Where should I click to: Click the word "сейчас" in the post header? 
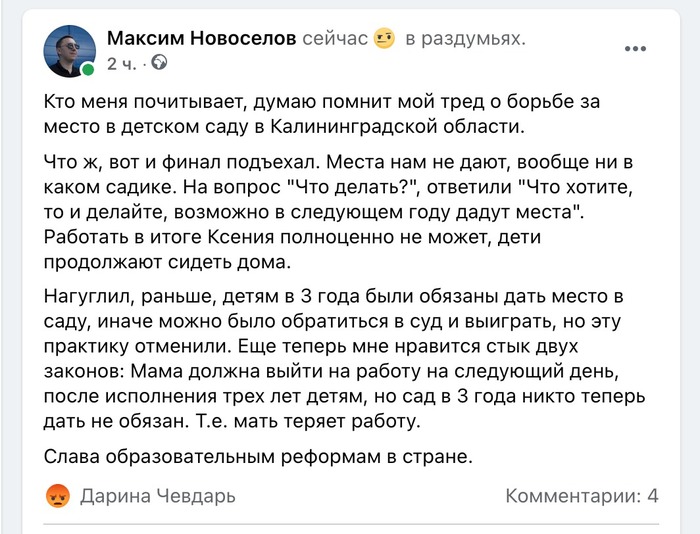(x=335, y=39)
